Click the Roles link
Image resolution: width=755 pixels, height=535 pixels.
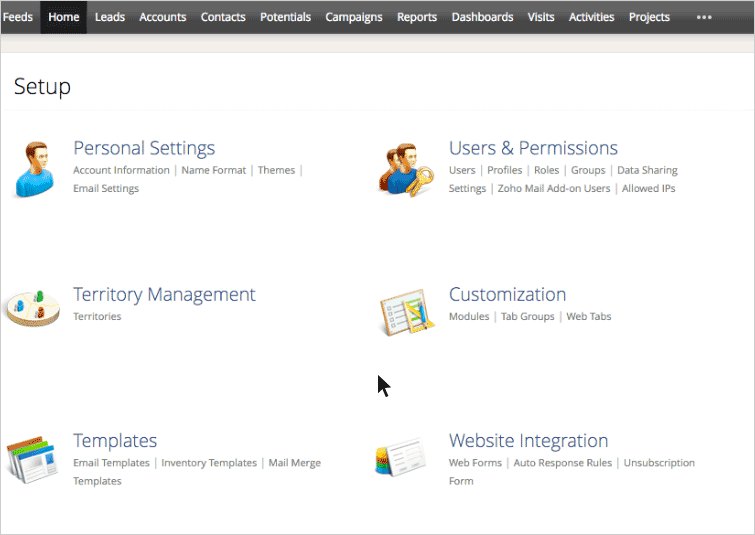pyautogui.click(x=546, y=170)
